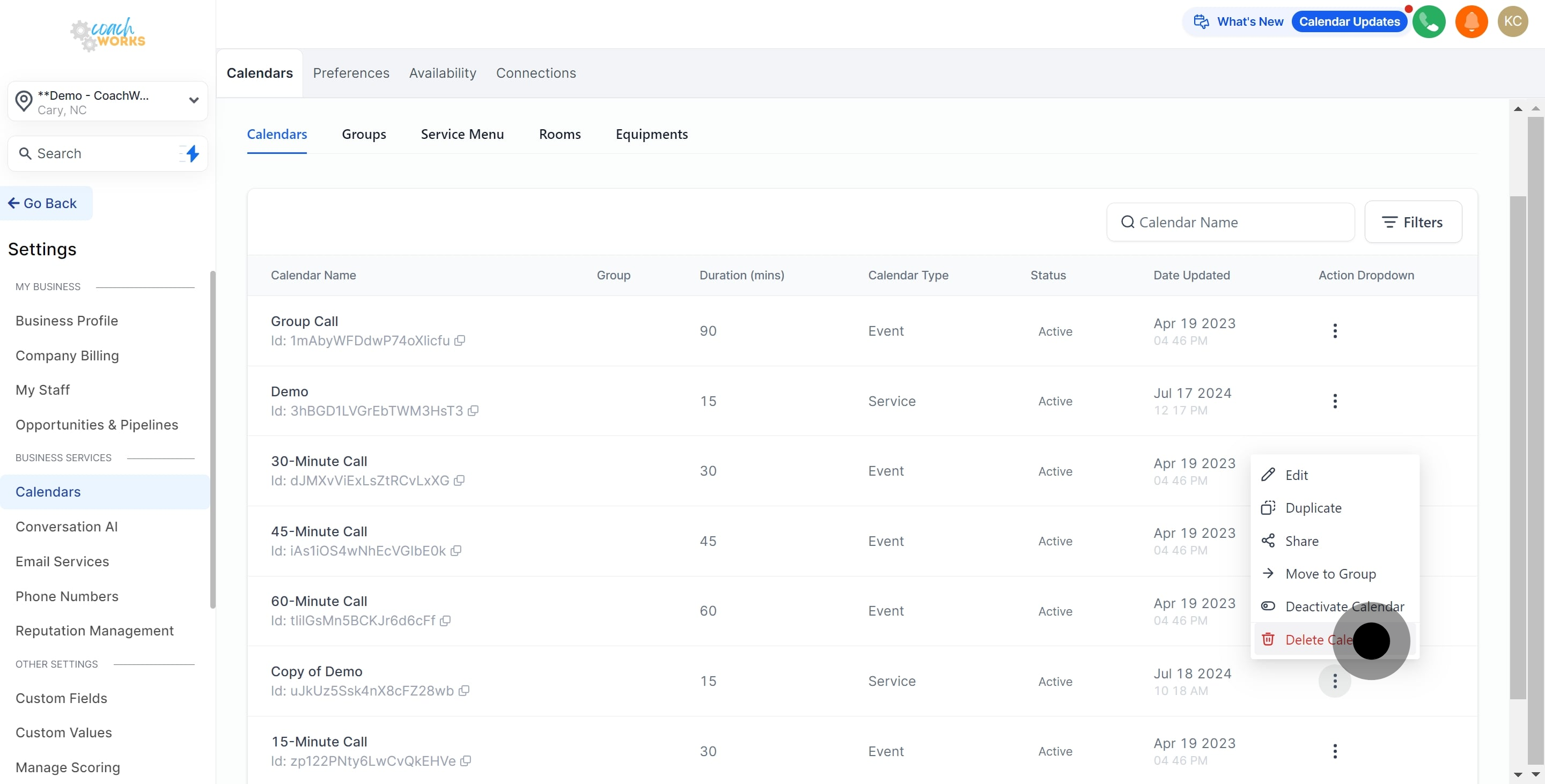Copy the Demo calendar ID icon
Image resolution: width=1545 pixels, height=784 pixels.
point(473,411)
